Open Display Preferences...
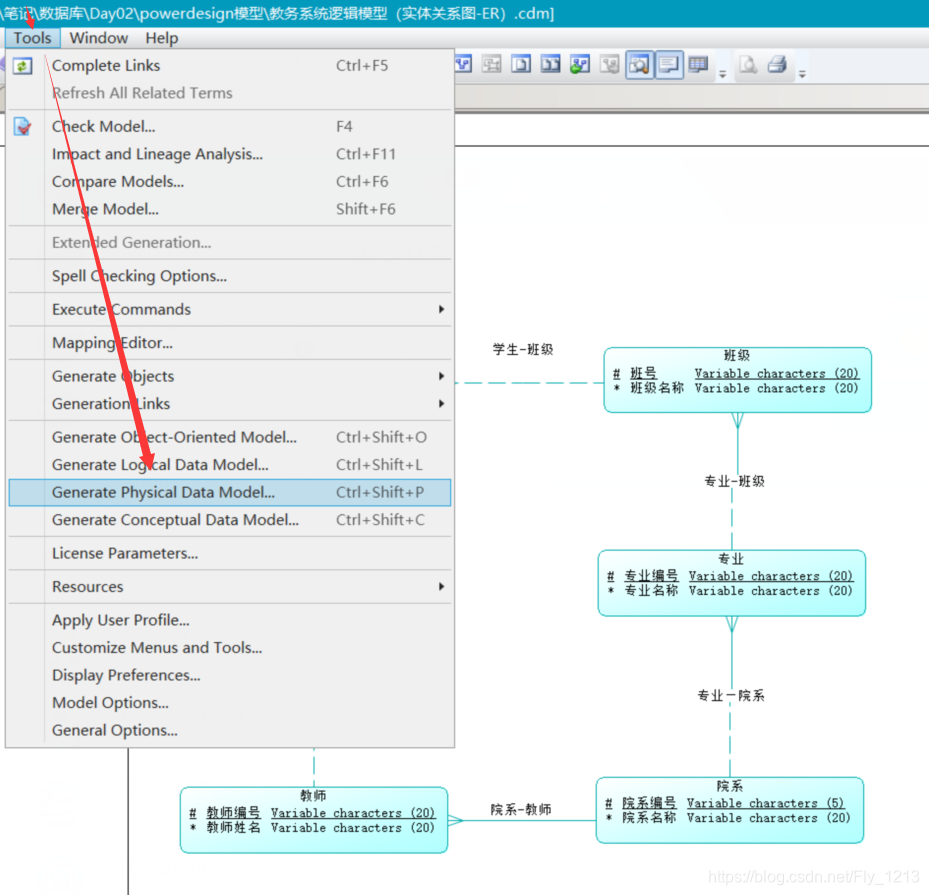929x895 pixels. point(230,675)
